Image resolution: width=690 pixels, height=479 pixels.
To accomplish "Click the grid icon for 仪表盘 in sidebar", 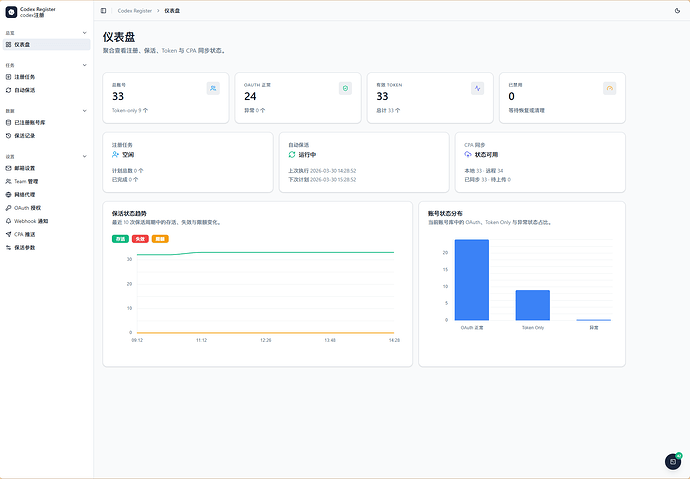I will pyautogui.click(x=8, y=44).
